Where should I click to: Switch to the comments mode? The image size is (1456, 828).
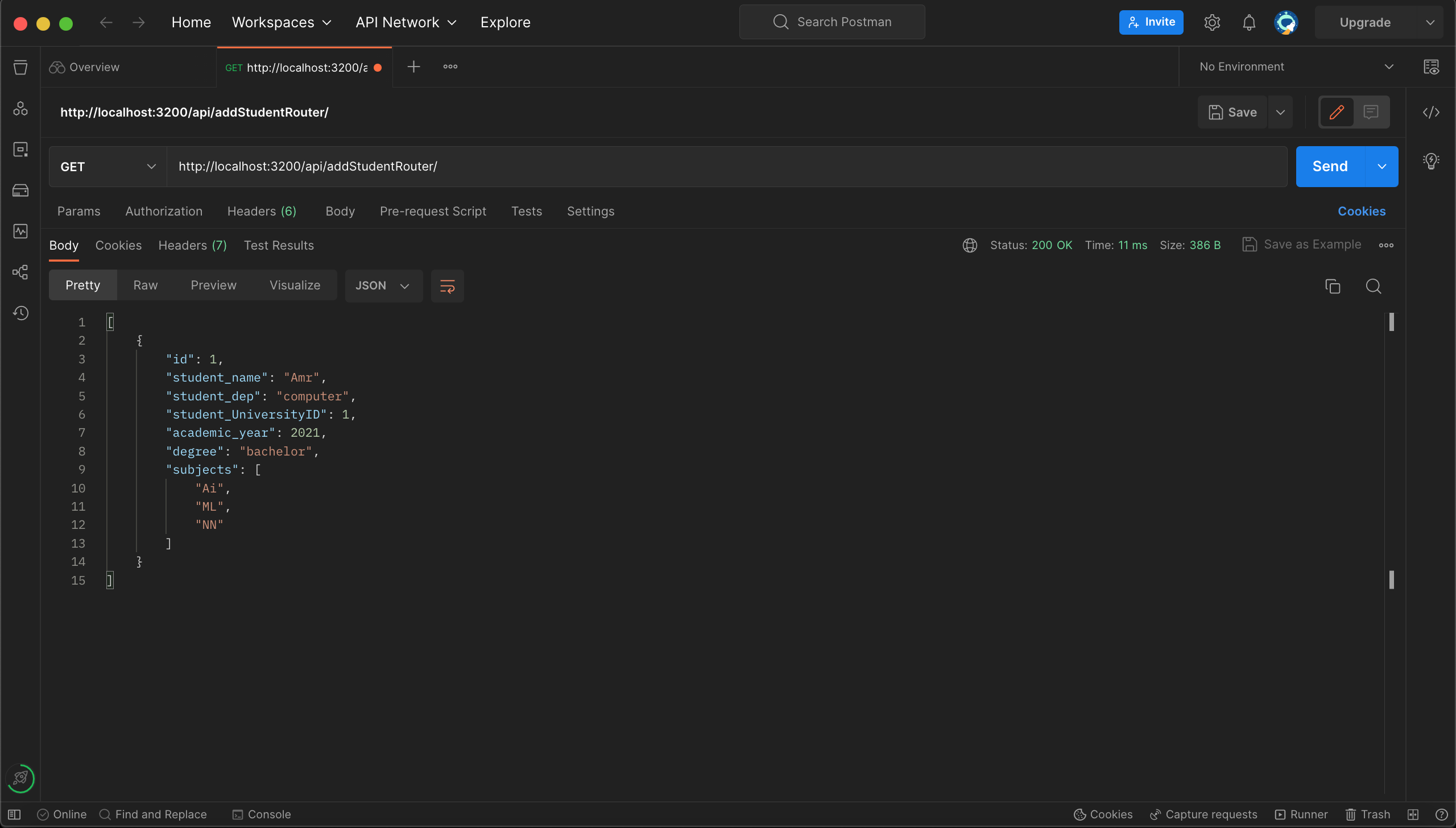pyautogui.click(x=1371, y=112)
